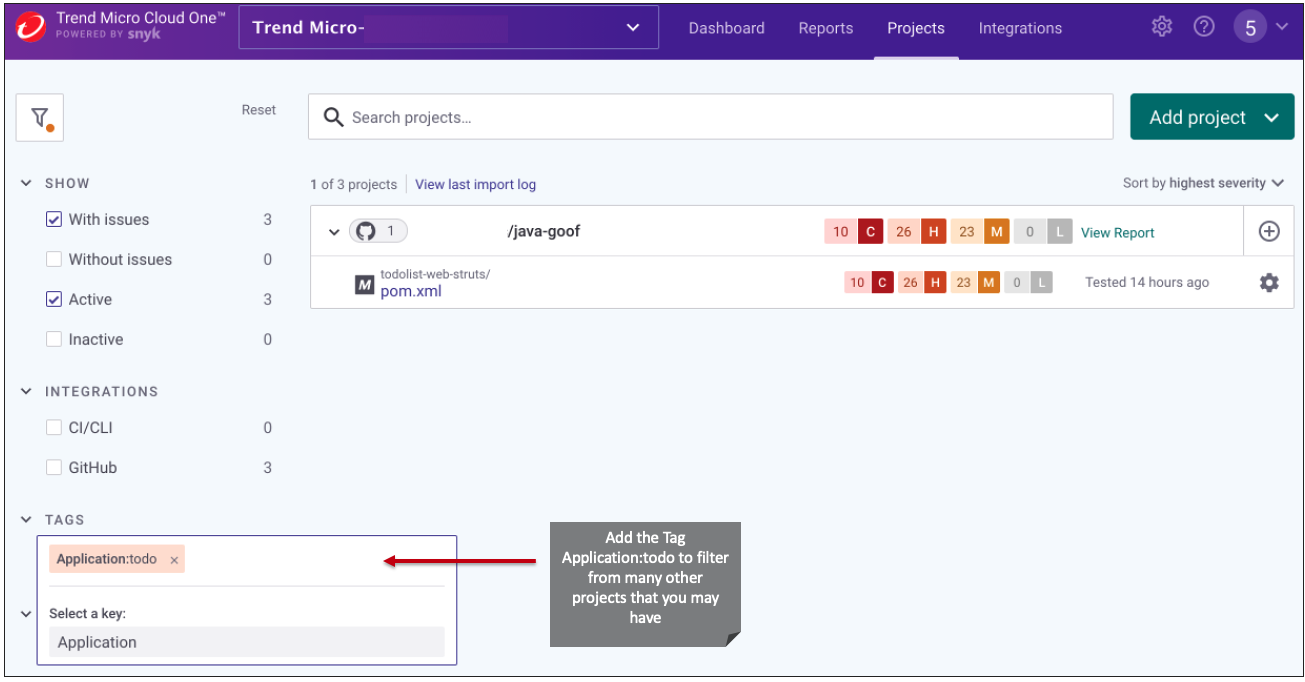The image size is (1305, 682).
Task: Click the high H badge on java-goof row
Action: [933, 232]
